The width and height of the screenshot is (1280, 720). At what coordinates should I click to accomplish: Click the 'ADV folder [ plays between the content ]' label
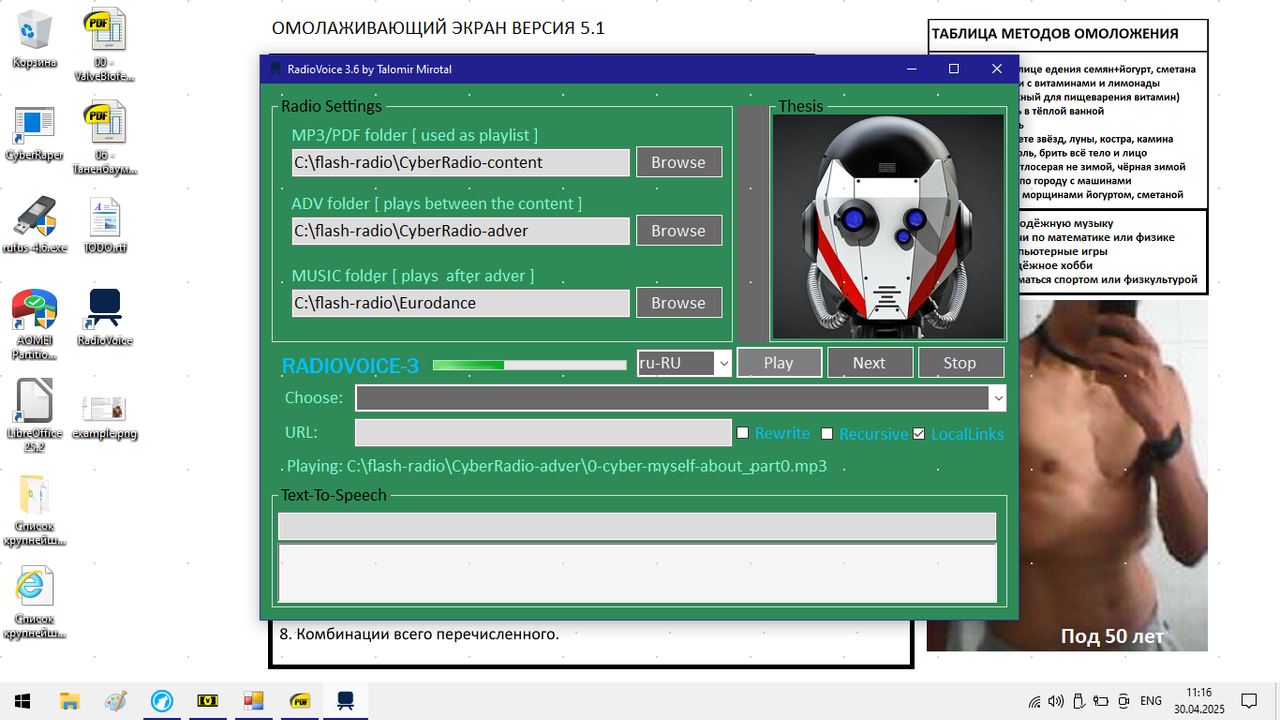tap(437, 204)
